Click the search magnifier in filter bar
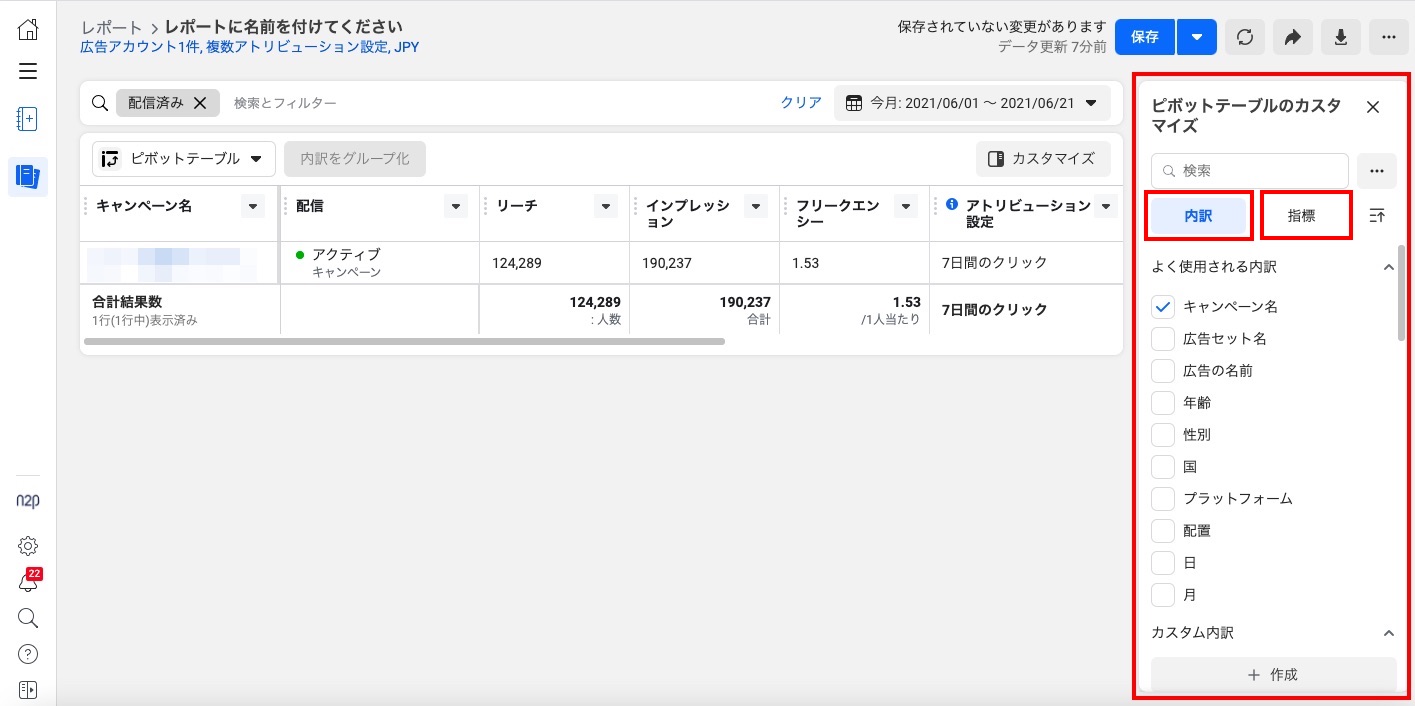The height and width of the screenshot is (706, 1415). pos(100,102)
